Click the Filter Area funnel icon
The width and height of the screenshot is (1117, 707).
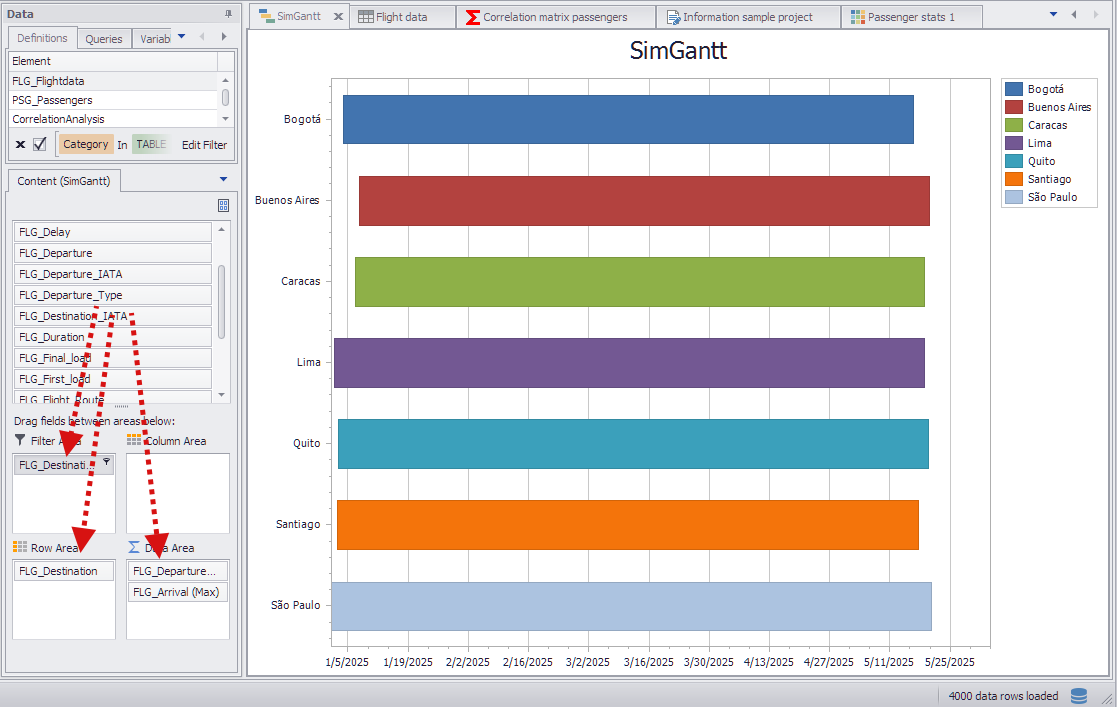coord(20,441)
